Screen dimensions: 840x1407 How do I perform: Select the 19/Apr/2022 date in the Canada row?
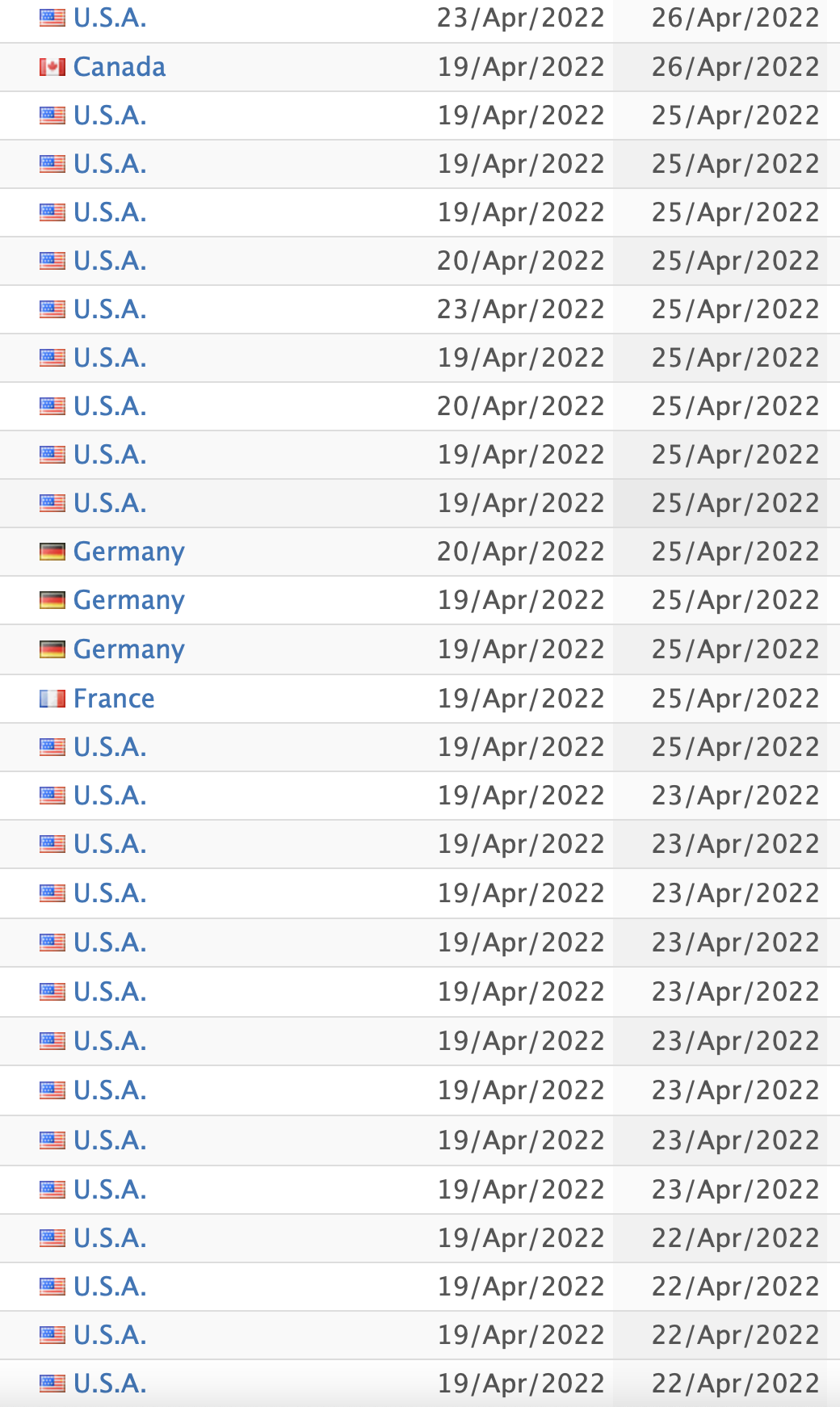pos(521,67)
